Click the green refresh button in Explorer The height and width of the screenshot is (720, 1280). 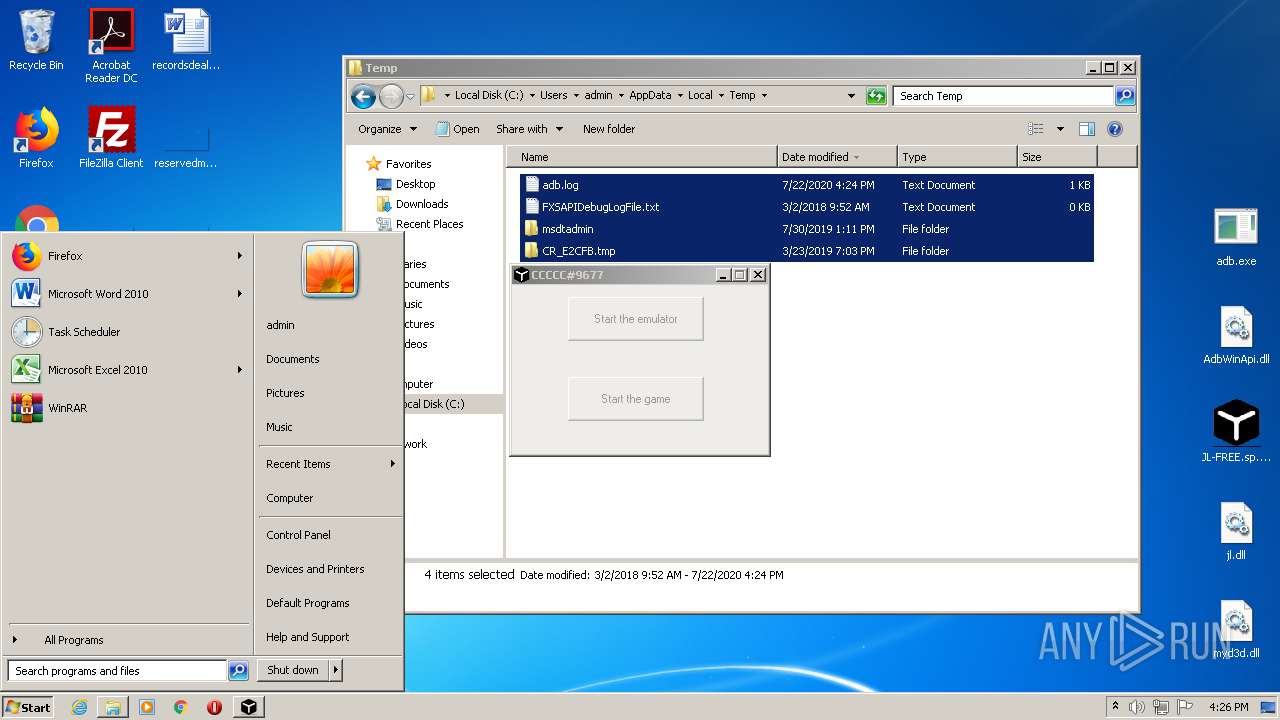pyautogui.click(x=876, y=96)
